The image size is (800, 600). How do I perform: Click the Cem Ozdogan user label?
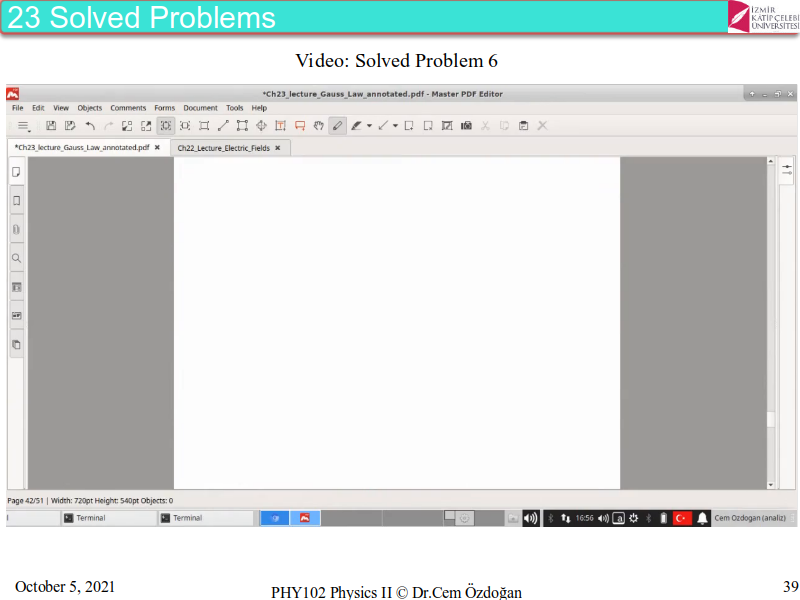point(750,518)
